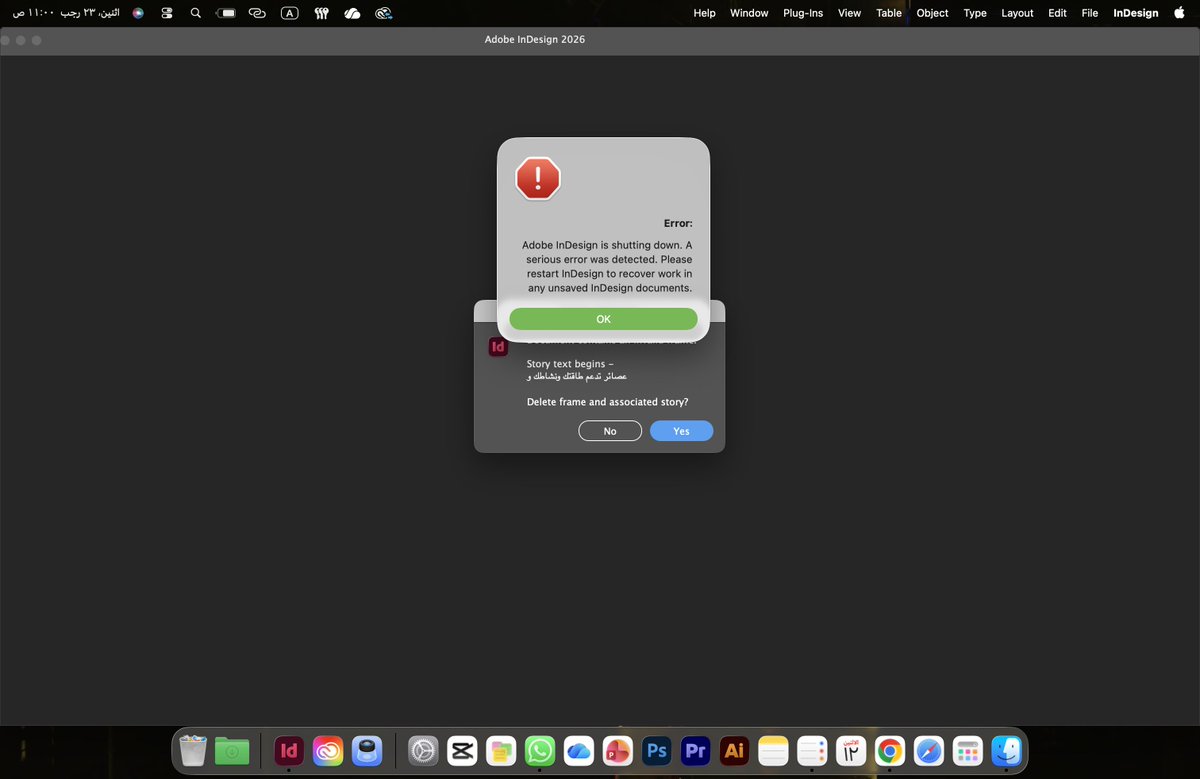Image resolution: width=1200 pixels, height=779 pixels.
Task: Click the OneDrive cloud menu bar icon
Action: pos(352,13)
